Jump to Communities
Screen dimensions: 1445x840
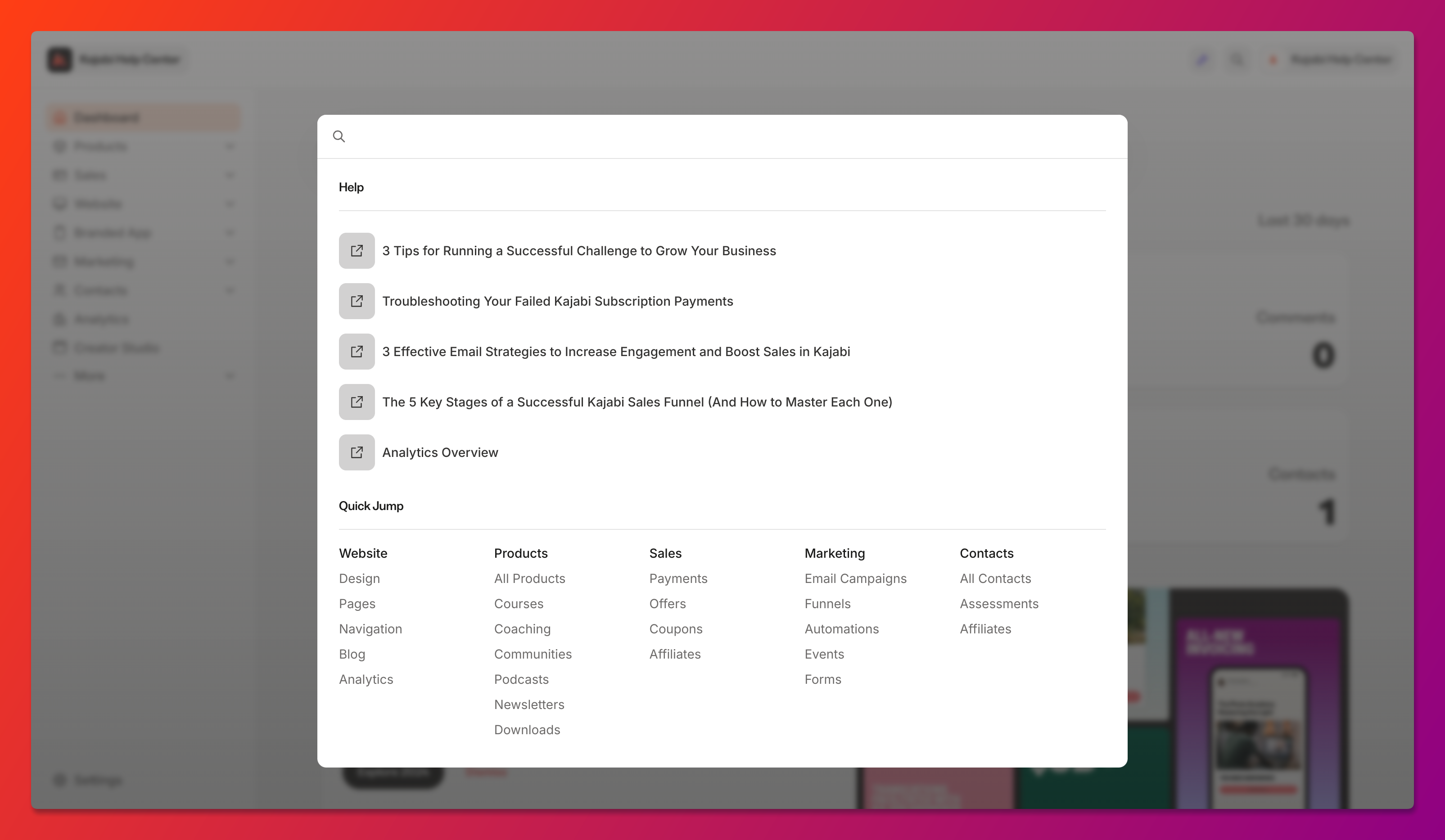tap(533, 654)
